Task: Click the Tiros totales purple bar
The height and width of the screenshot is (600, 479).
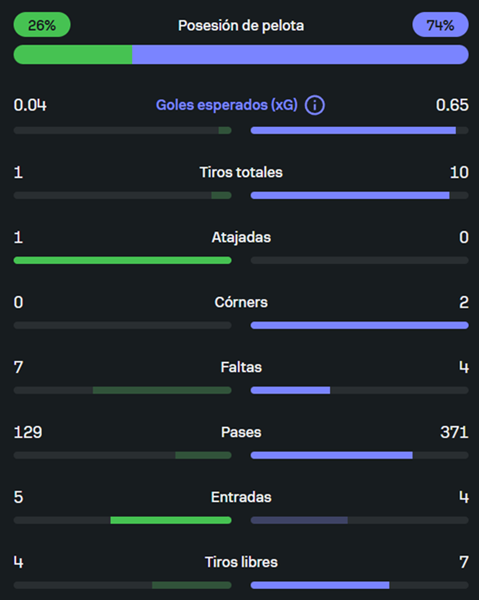Action: (x=350, y=196)
